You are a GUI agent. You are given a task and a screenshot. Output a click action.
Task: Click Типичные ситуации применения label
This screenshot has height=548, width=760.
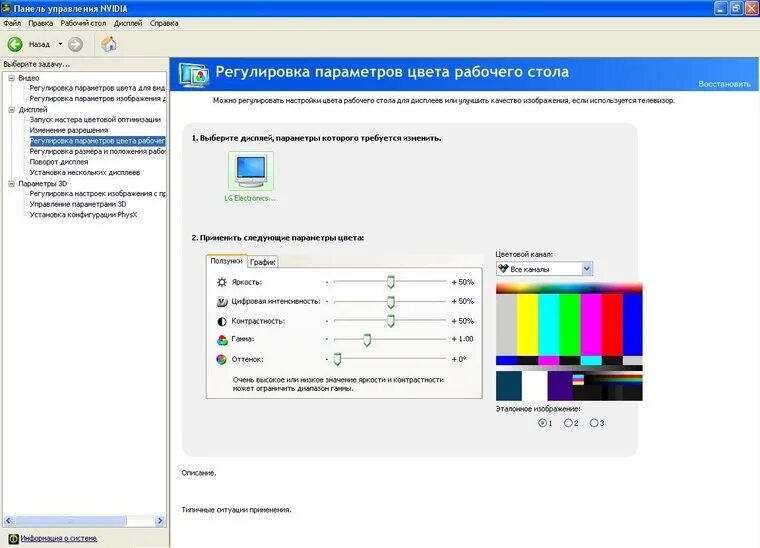(237, 510)
